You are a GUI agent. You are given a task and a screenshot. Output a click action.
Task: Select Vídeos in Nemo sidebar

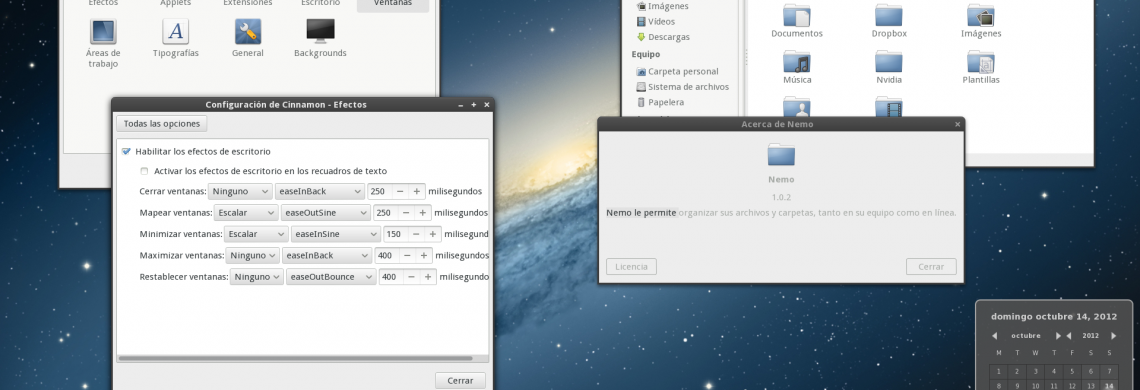tap(655, 22)
